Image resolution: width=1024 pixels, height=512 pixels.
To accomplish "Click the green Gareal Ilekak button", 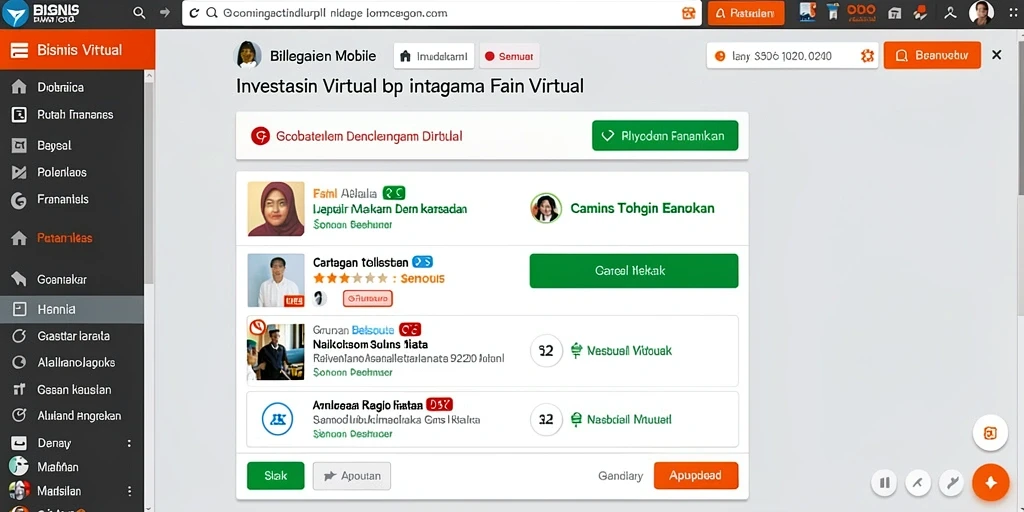I will pos(633,271).
